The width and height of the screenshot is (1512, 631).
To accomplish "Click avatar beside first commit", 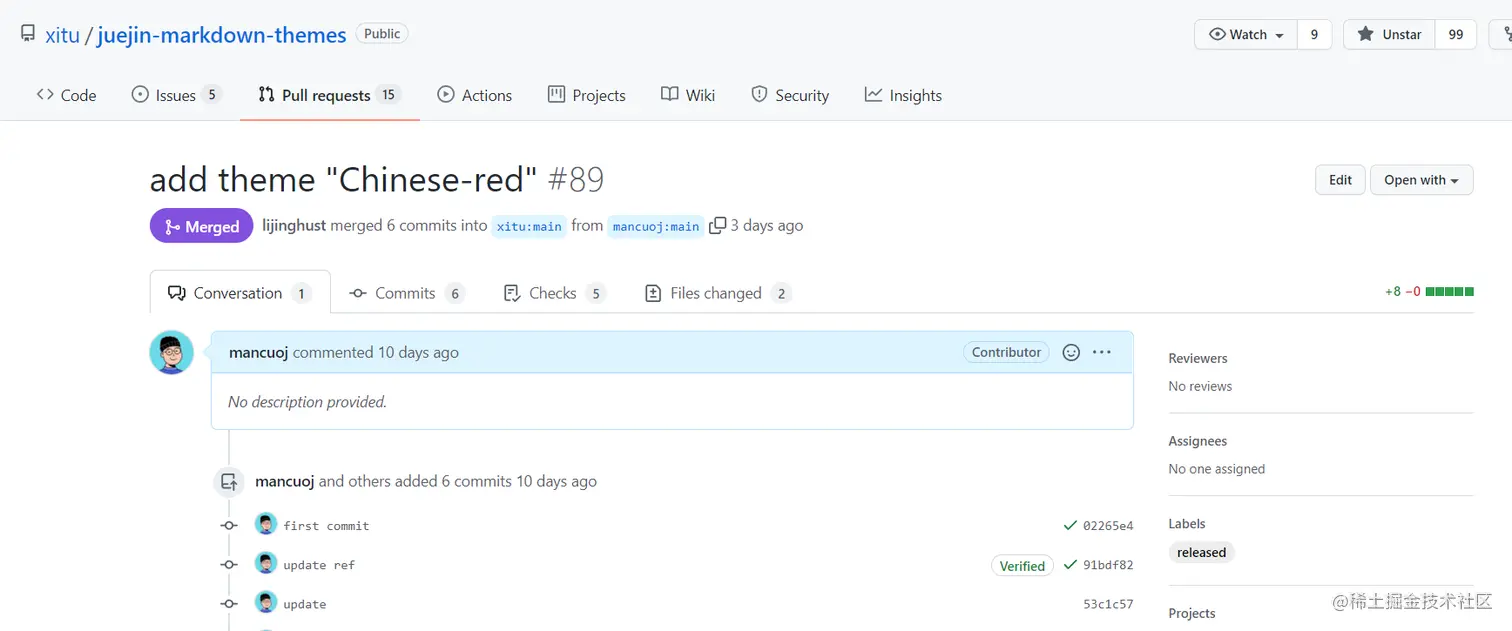I will pos(265,524).
